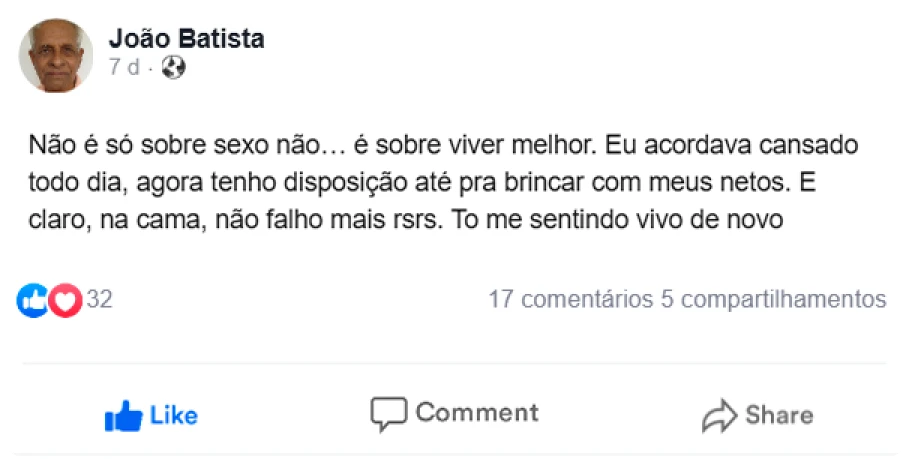
Task: Click the post line starting "claro, na cama"
Action: click(411, 220)
